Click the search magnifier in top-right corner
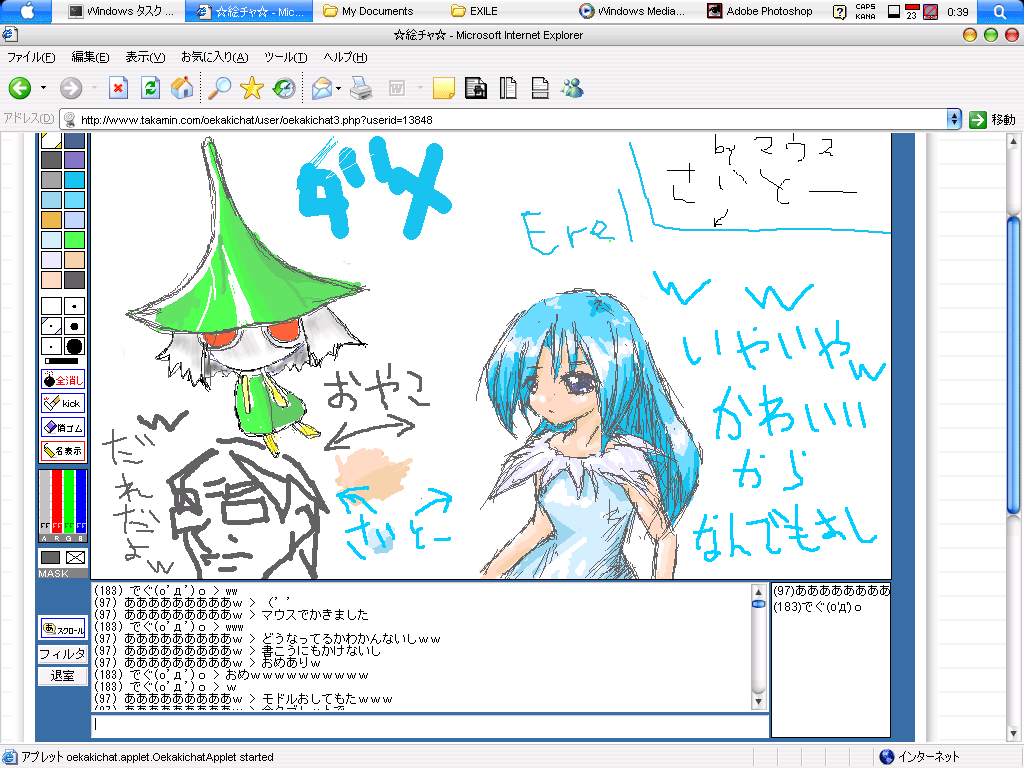 (1000, 11)
